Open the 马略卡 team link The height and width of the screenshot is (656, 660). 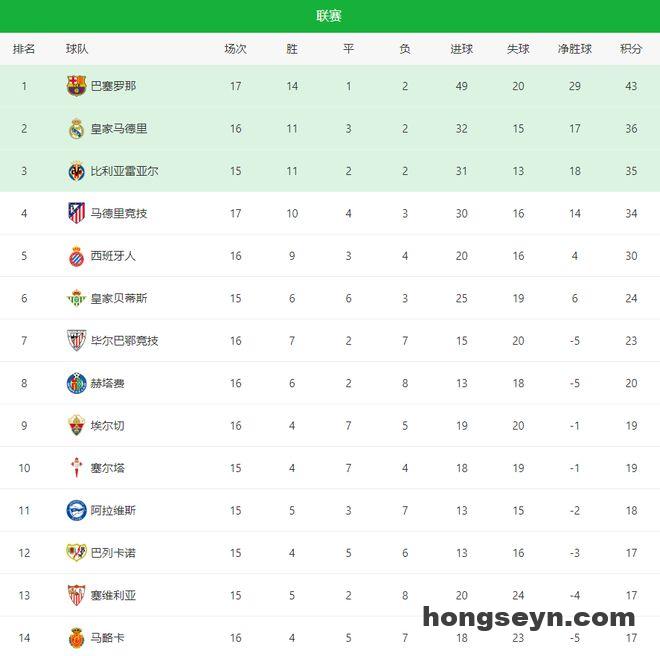tap(107, 638)
